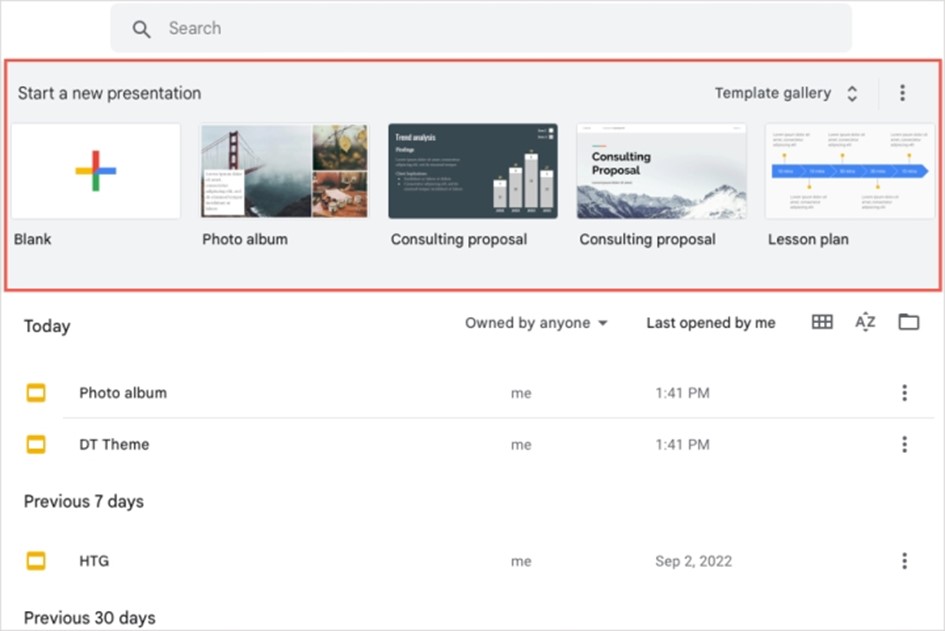This screenshot has width=945, height=631.
Task: Open more actions for HTG file
Action: click(x=904, y=561)
